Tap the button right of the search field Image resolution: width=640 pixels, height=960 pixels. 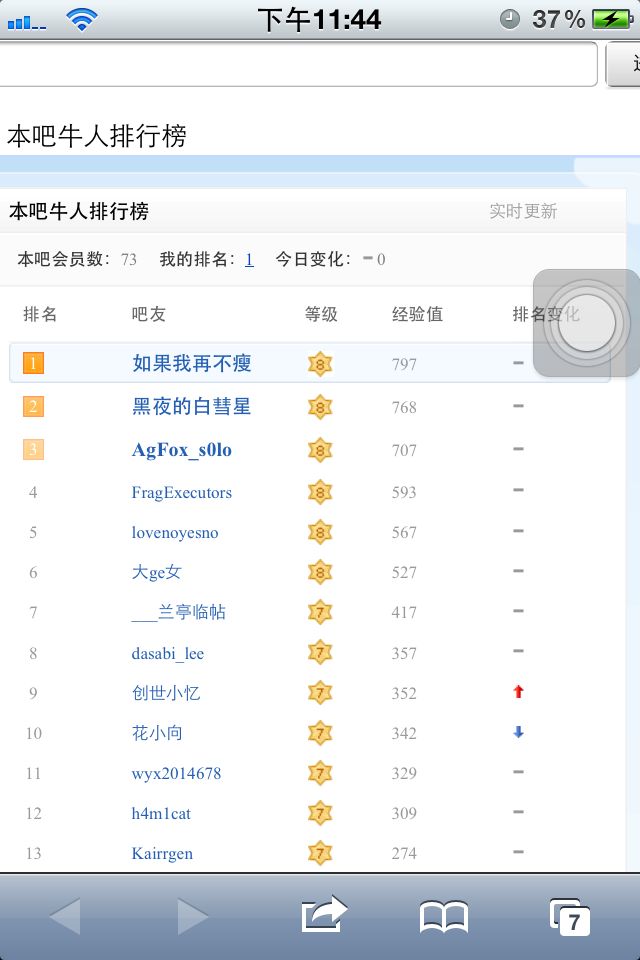pyautogui.click(x=624, y=65)
